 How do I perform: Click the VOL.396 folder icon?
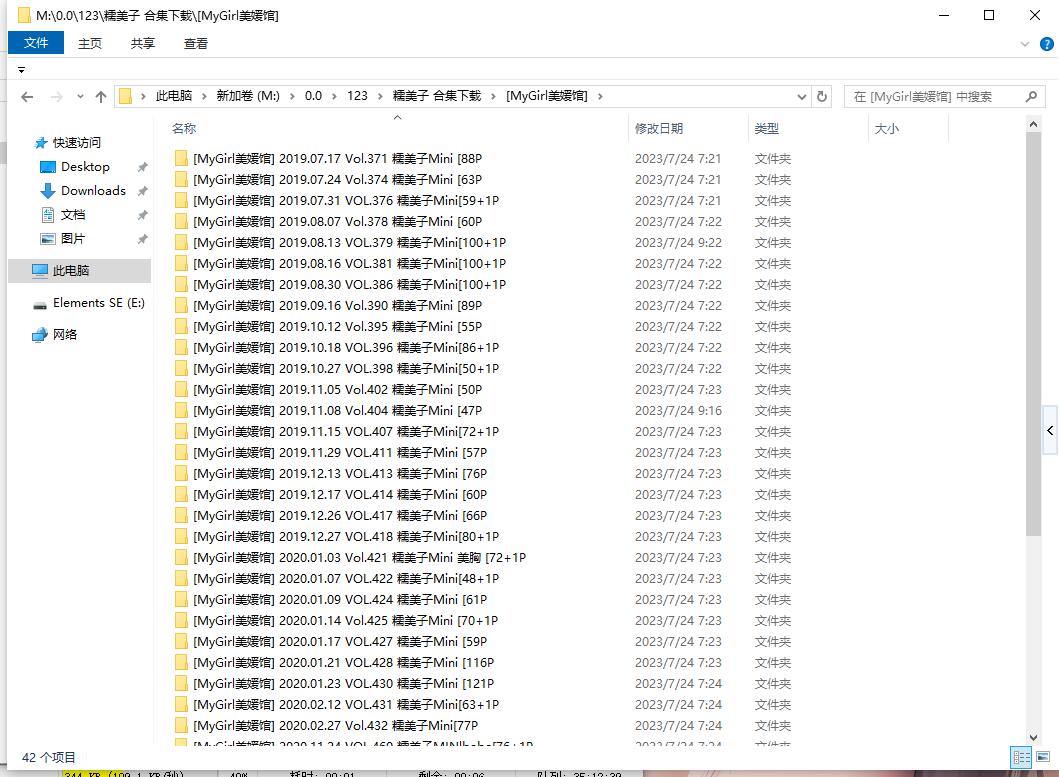point(181,347)
